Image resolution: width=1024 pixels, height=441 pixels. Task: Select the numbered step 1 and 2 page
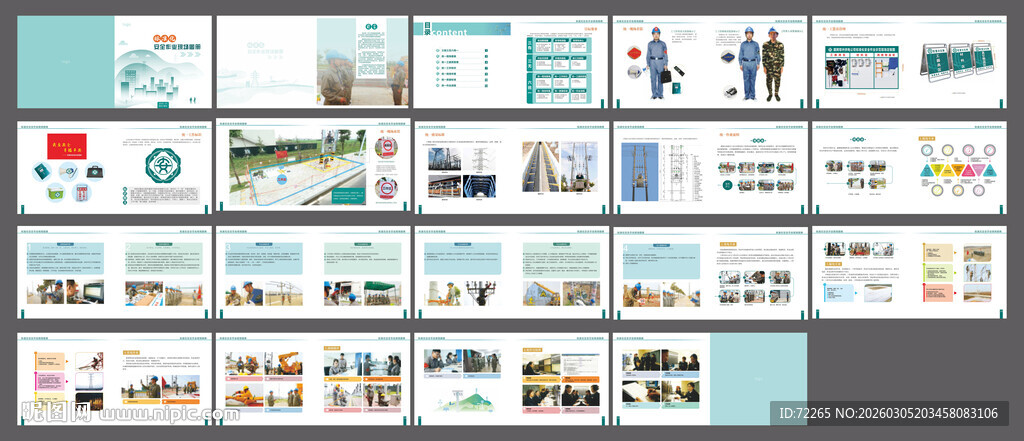pyautogui.click(x=114, y=272)
